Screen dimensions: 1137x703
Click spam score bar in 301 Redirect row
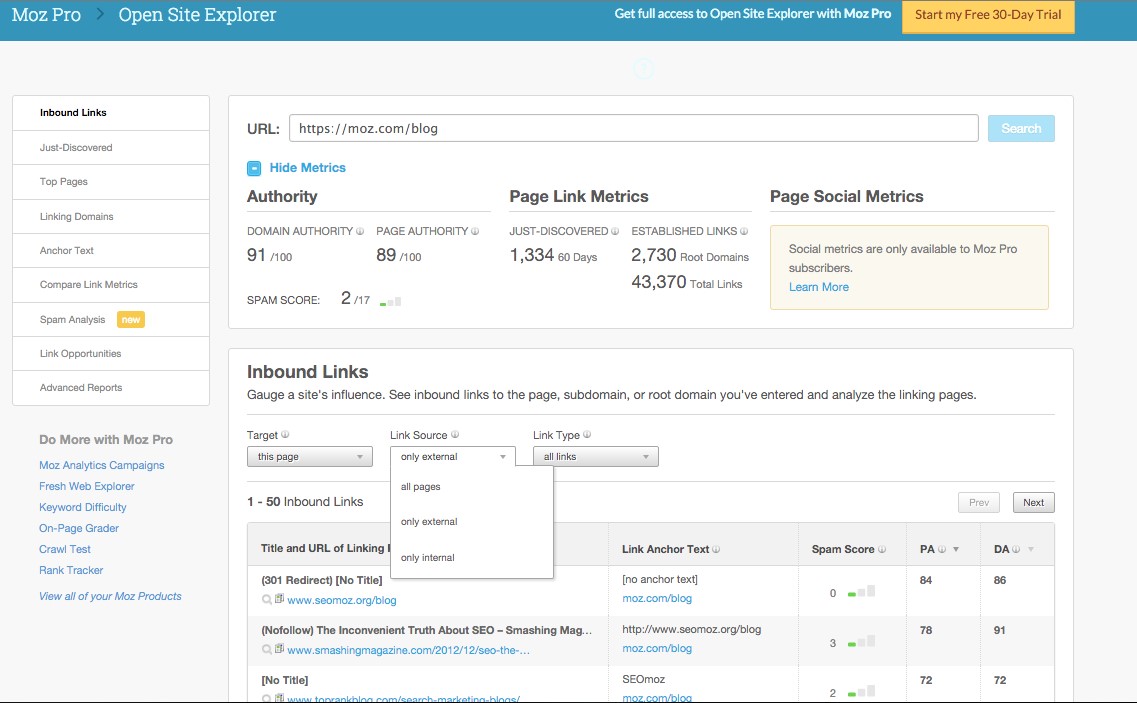point(861,591)
